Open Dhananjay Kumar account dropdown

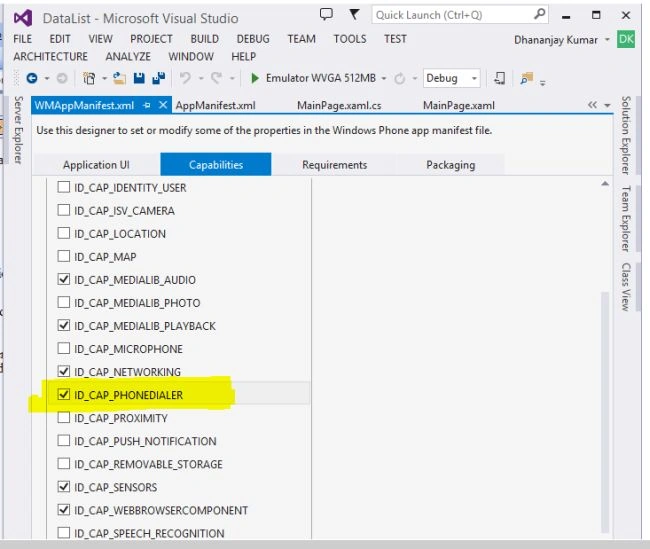pos(607,40)
